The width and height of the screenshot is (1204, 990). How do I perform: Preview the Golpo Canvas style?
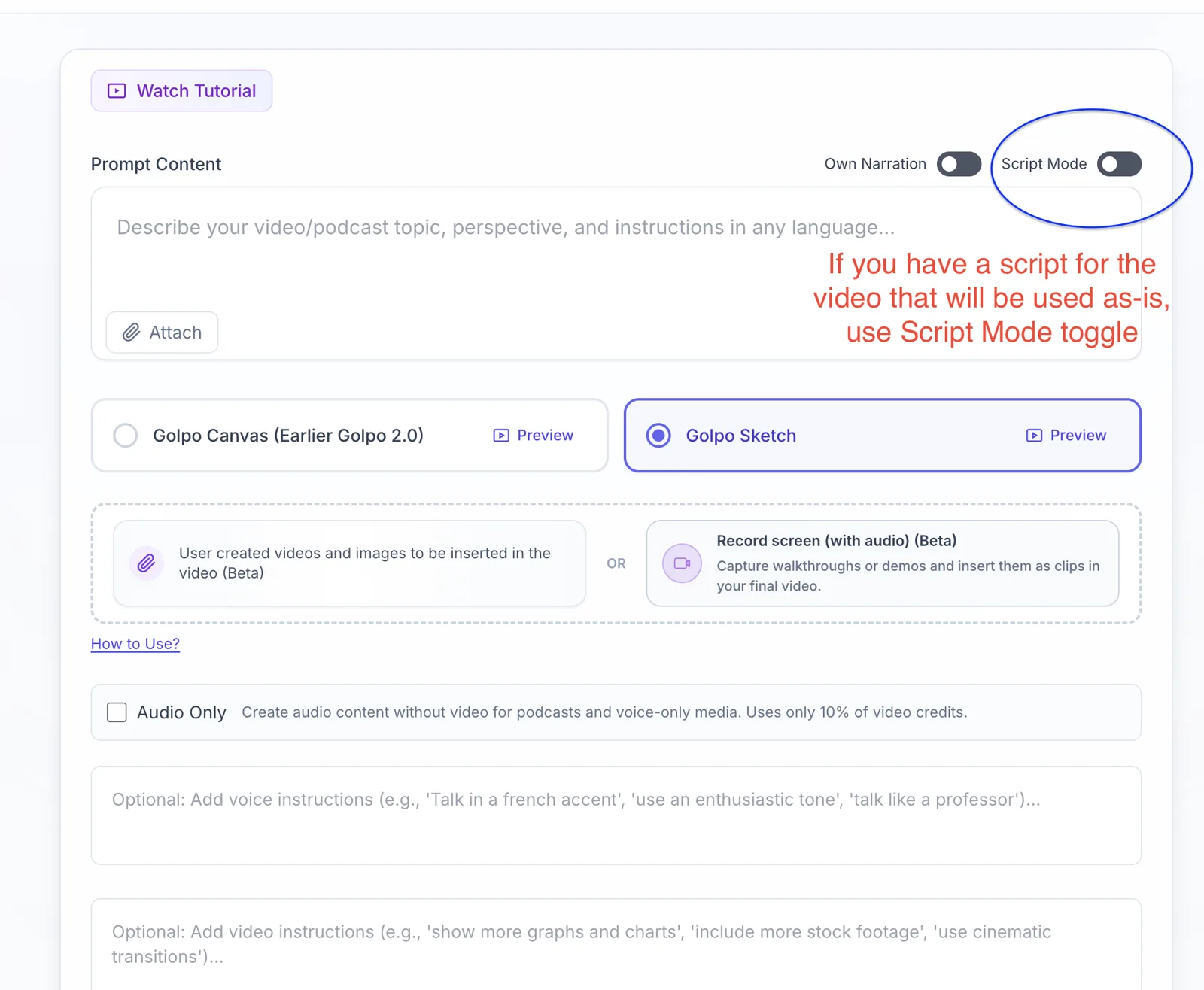tap(534, 436)
